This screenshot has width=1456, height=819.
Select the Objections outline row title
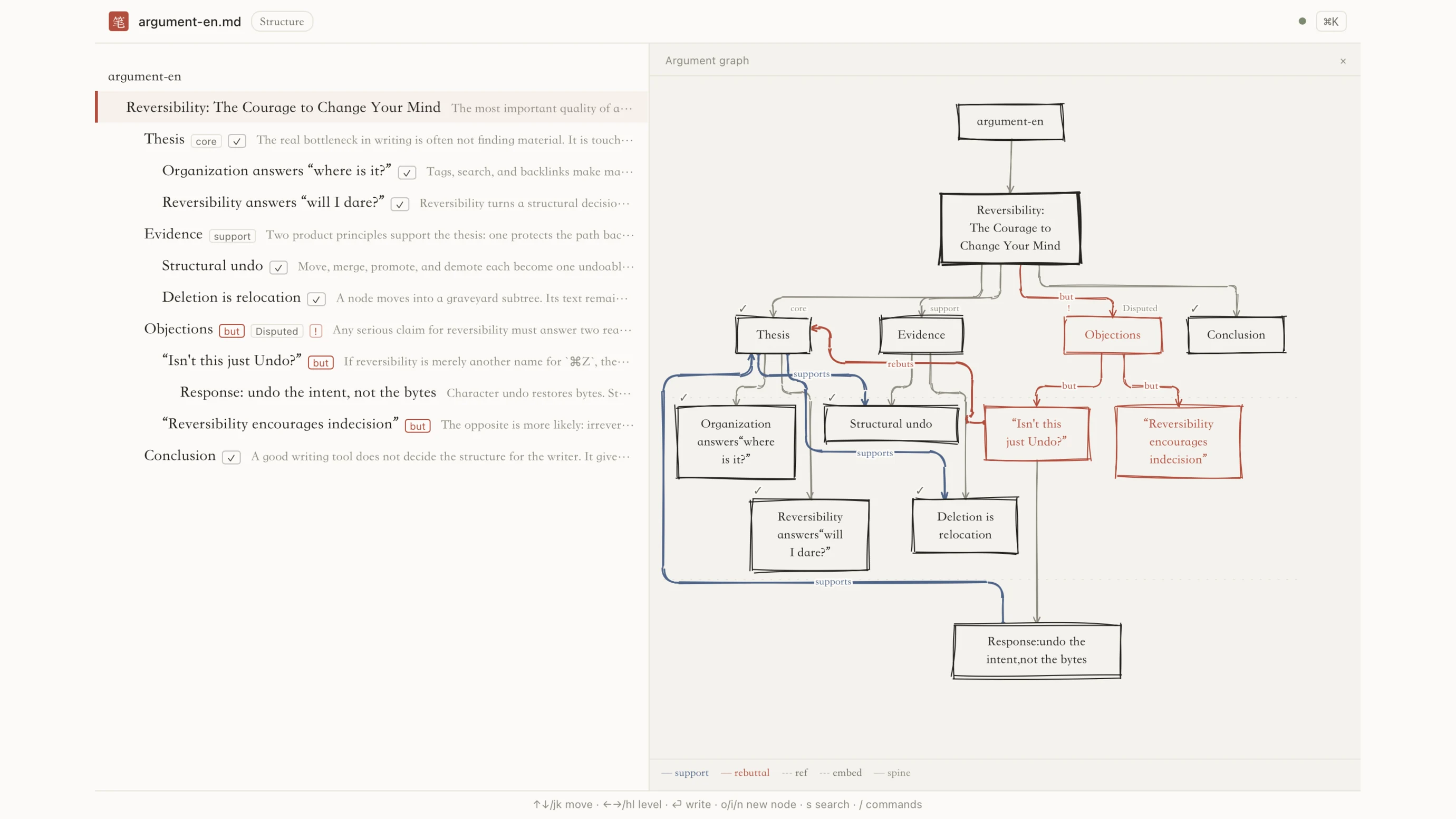point(178,329)
